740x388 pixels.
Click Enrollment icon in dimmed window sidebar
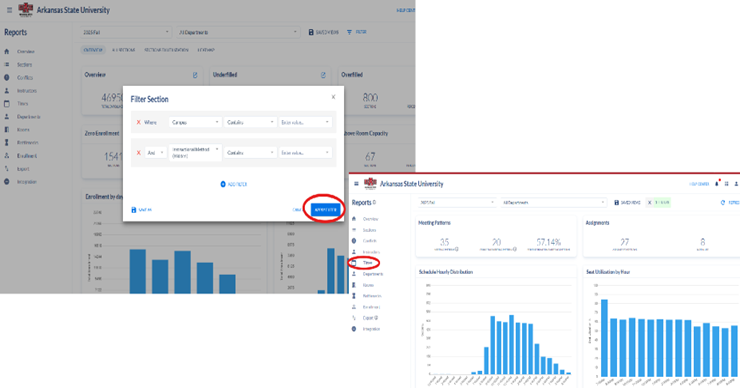(7, 156)
